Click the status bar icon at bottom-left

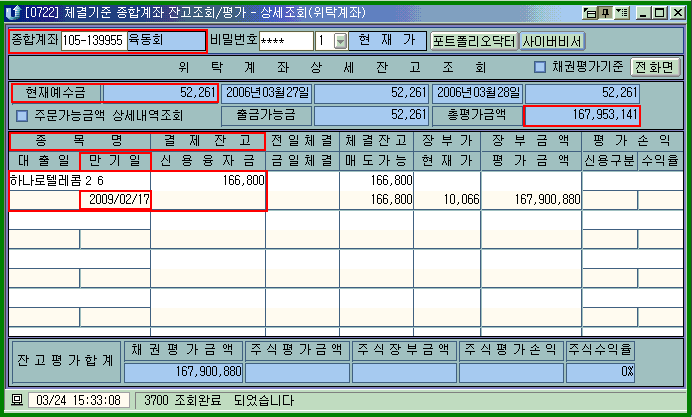[16, 400]
